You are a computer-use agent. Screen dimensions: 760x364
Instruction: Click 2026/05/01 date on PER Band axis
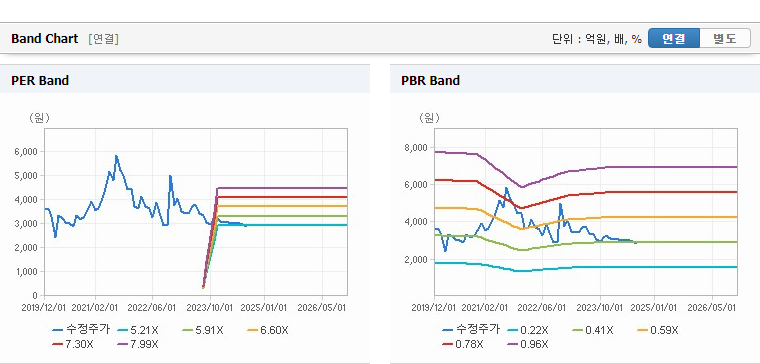click(x=322, y=307)
